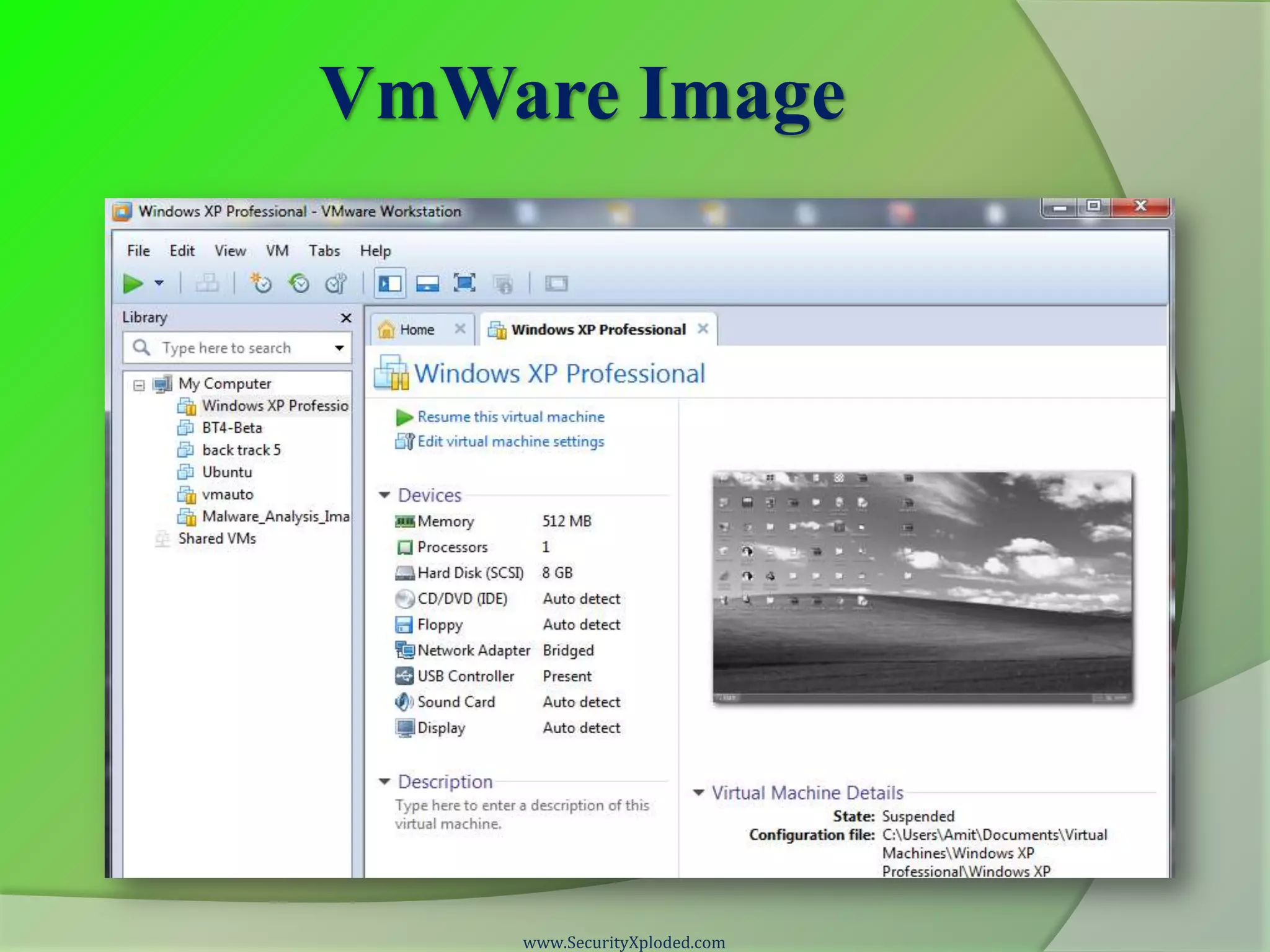This screenshot has height=952, width=1270.
Task: Collapse the Description section
Action: pyautogui.click(x=384, y=782)
